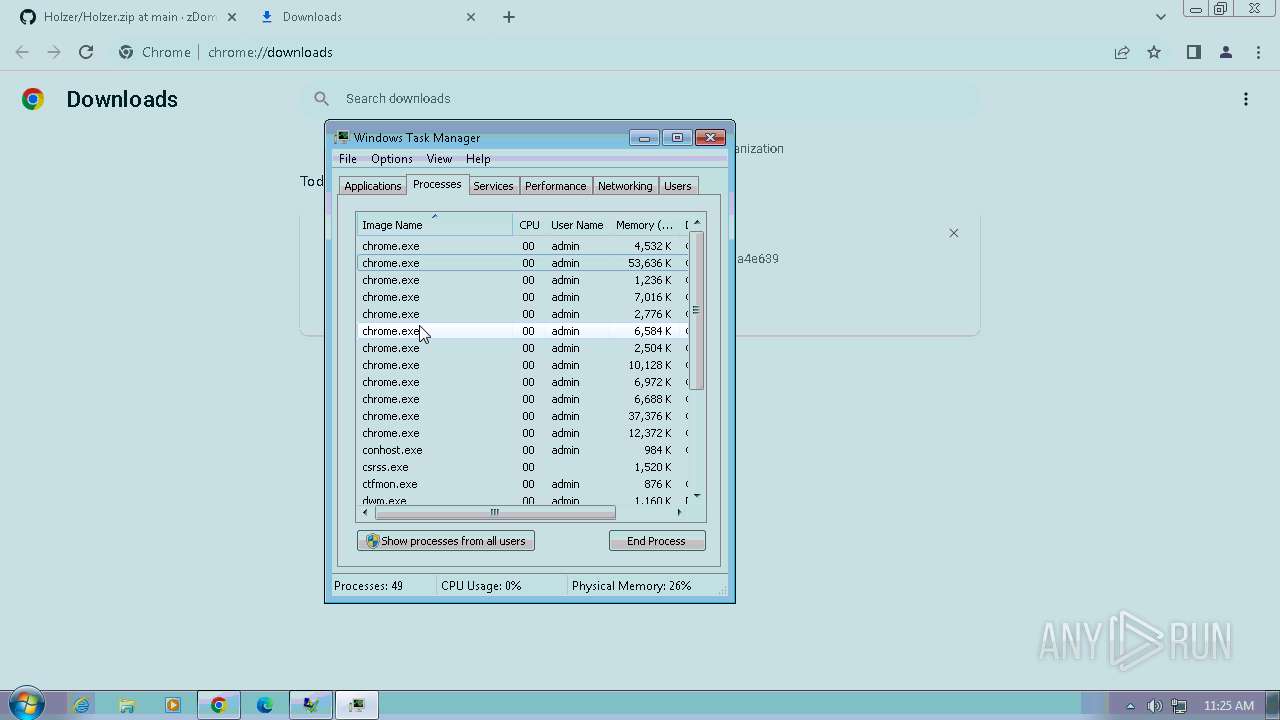Open the Services tab
Image resolution: width=1280 pixels, height=720 pixels.
coord(493,186)
